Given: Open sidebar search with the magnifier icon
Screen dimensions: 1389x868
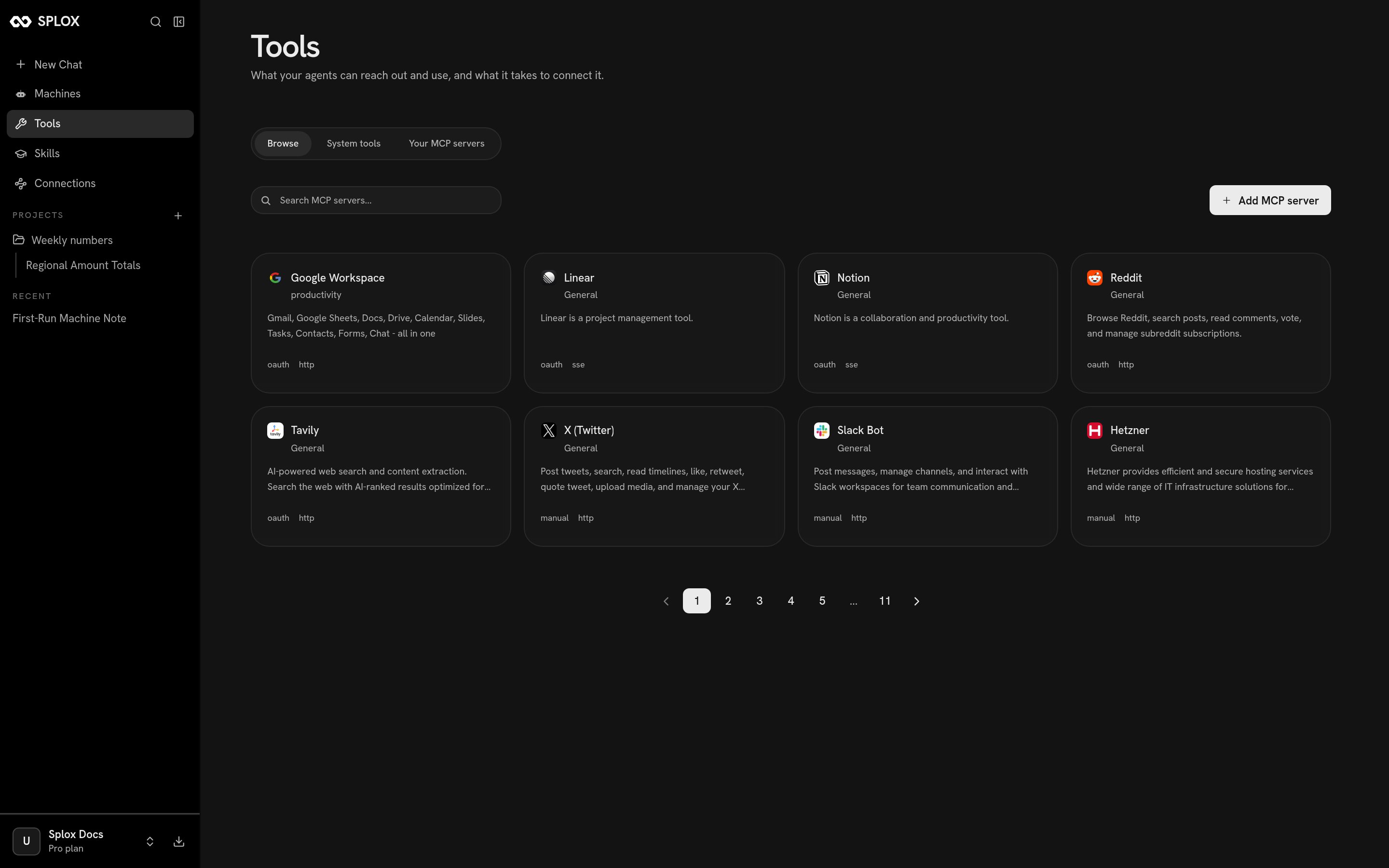Looking at the screenshot, I should [156, 22].
